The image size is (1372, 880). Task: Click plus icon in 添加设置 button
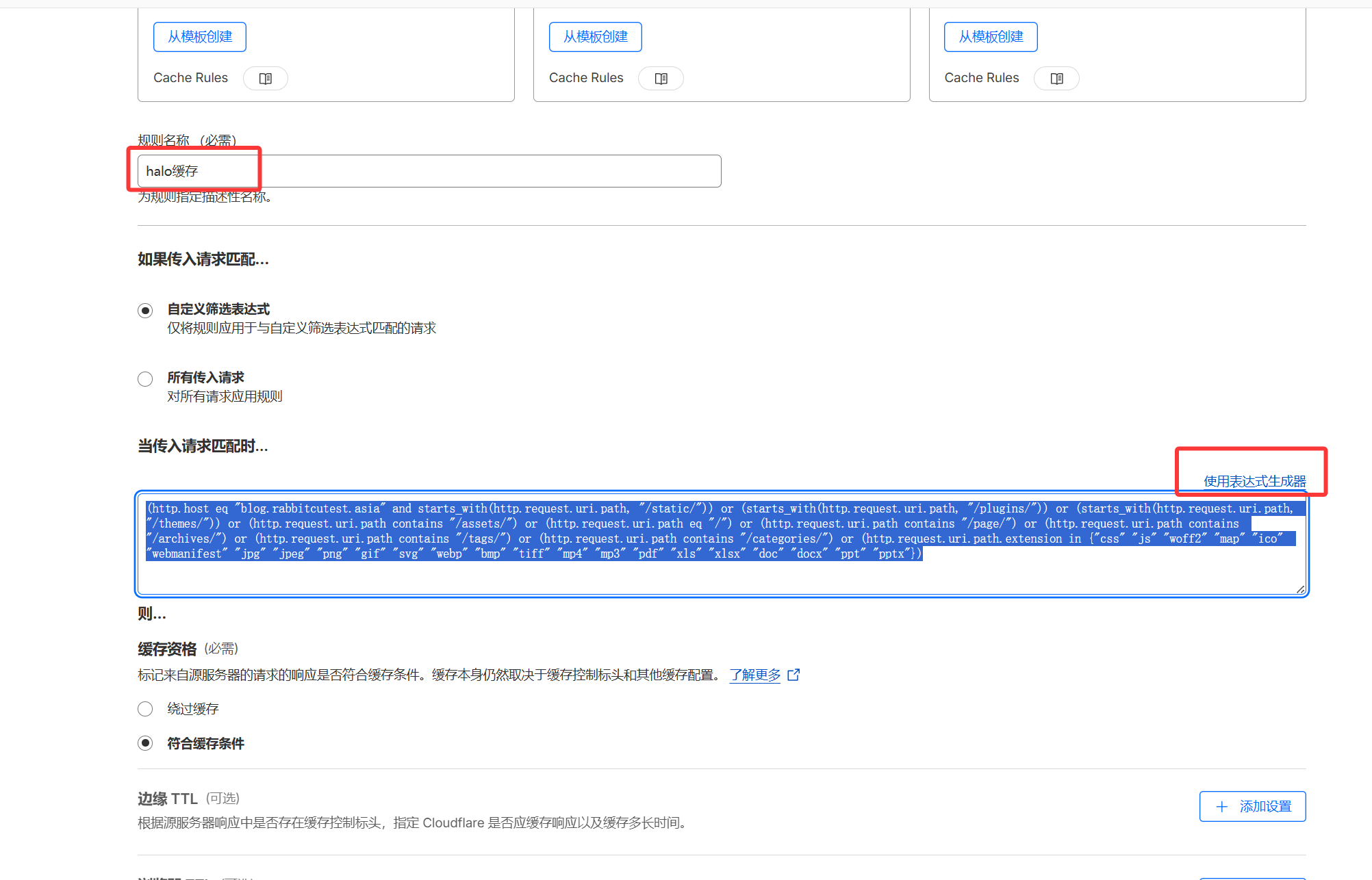(1221, 807)
